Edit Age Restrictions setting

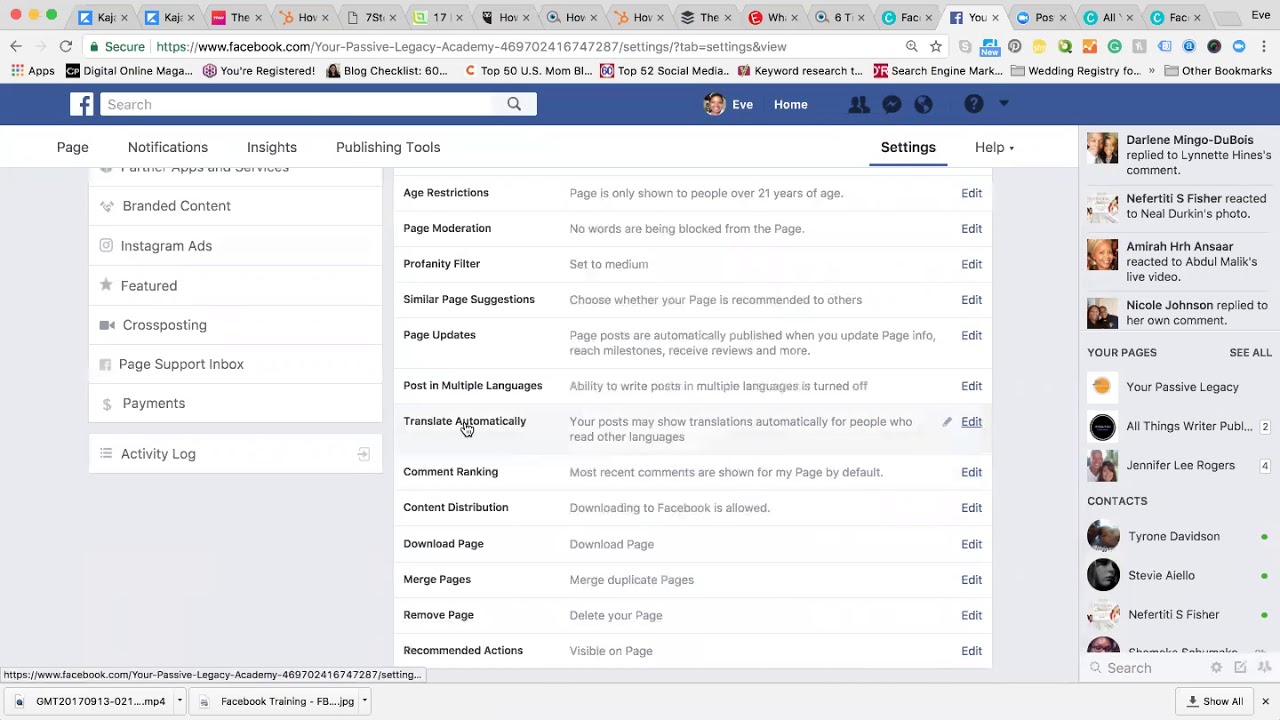click(971, 193)
